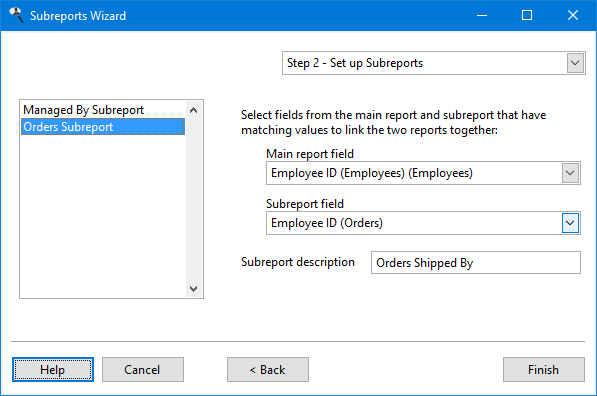The height and width of the screenshot is (396, 597).
Task: Maximize the Subreports Wizard window
Action: tap(527, 15)
